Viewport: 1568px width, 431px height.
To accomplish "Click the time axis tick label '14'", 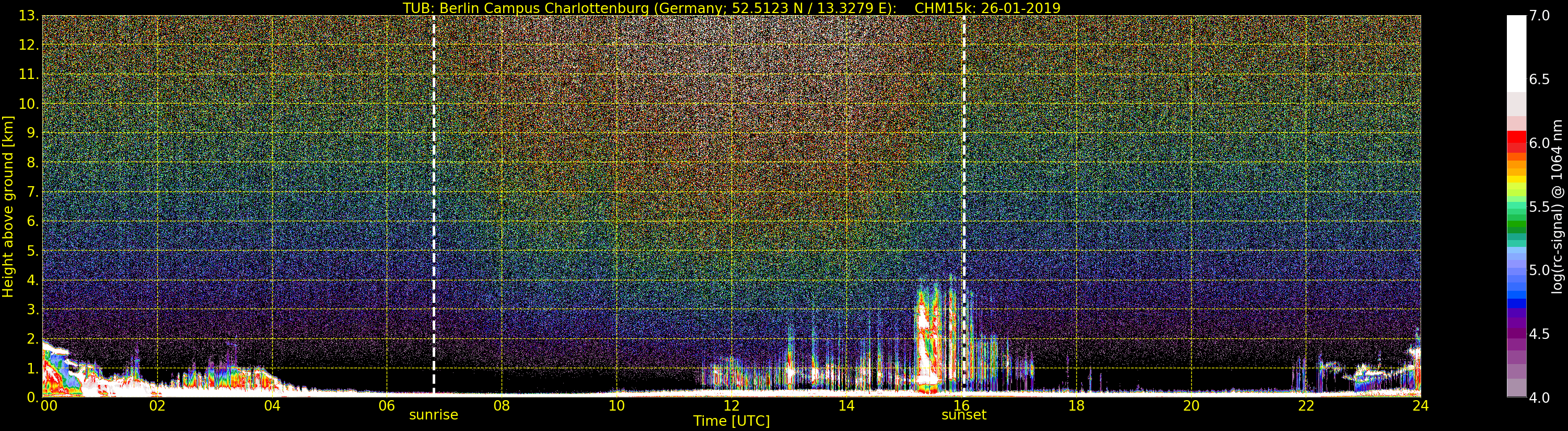I will (x=846, y=406).
